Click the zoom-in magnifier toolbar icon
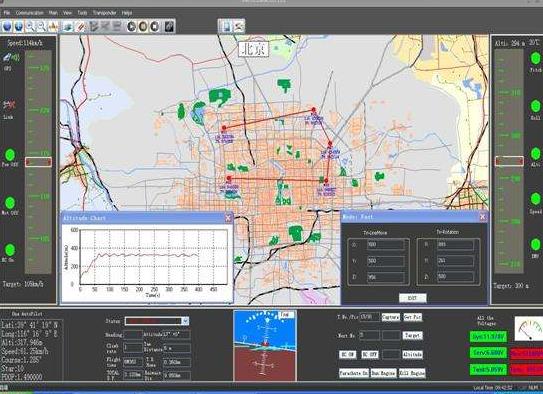This screenshot has width=543, height=394. coord(30,27)
